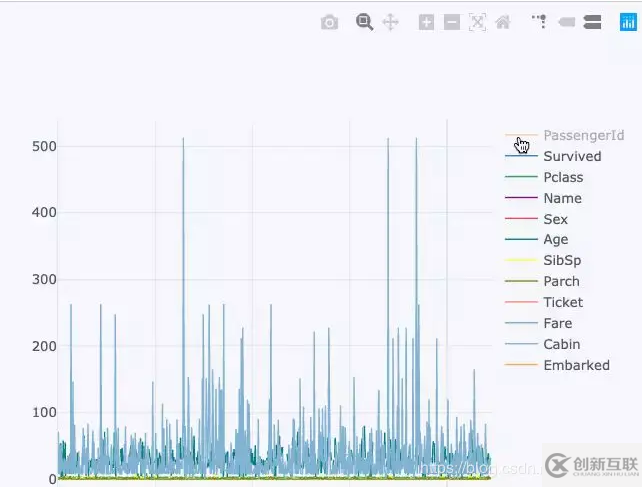This screenshot has height=487, width=642.
Task: Hide the Survived trace in legend
Action: point(572,156)
